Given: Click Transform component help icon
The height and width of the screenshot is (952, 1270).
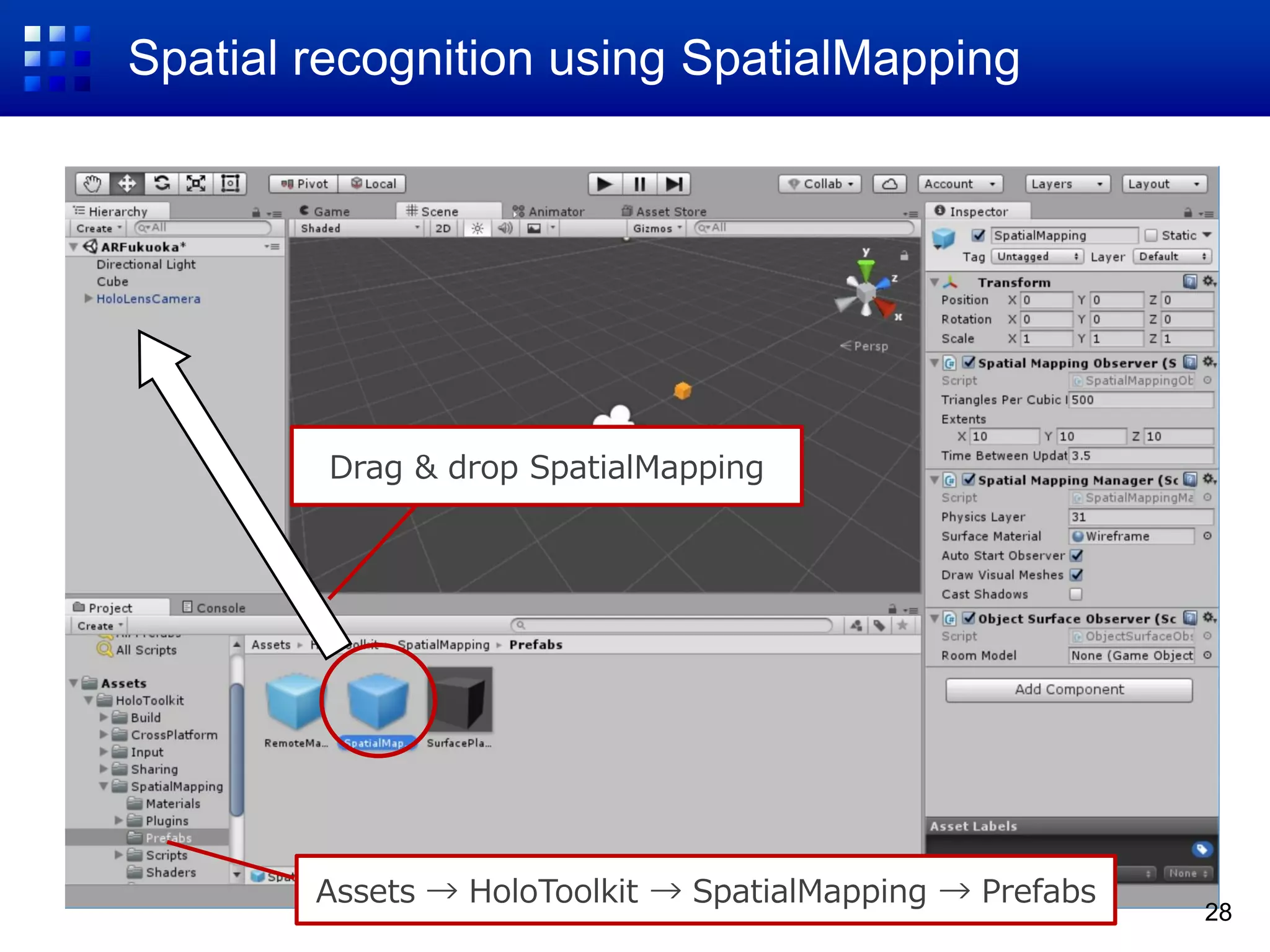Looking at the screenshot, I should tap(1189, 282).
